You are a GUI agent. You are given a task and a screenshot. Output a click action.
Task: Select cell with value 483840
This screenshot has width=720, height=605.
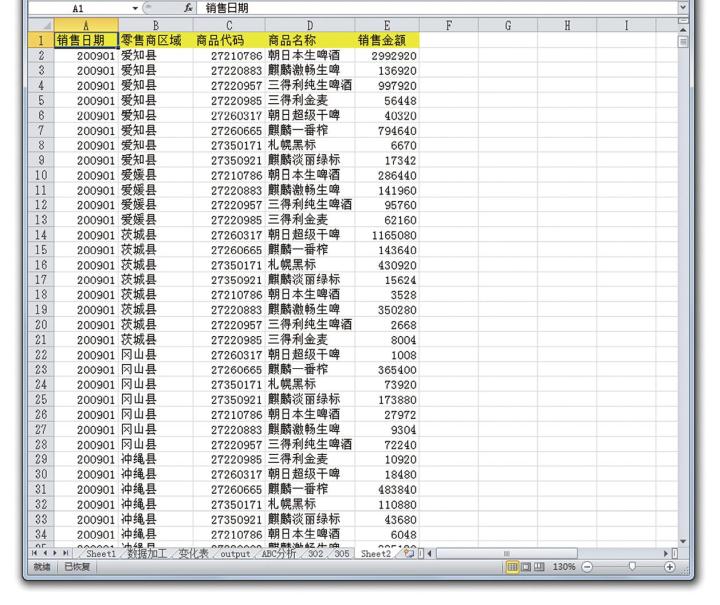387,489
